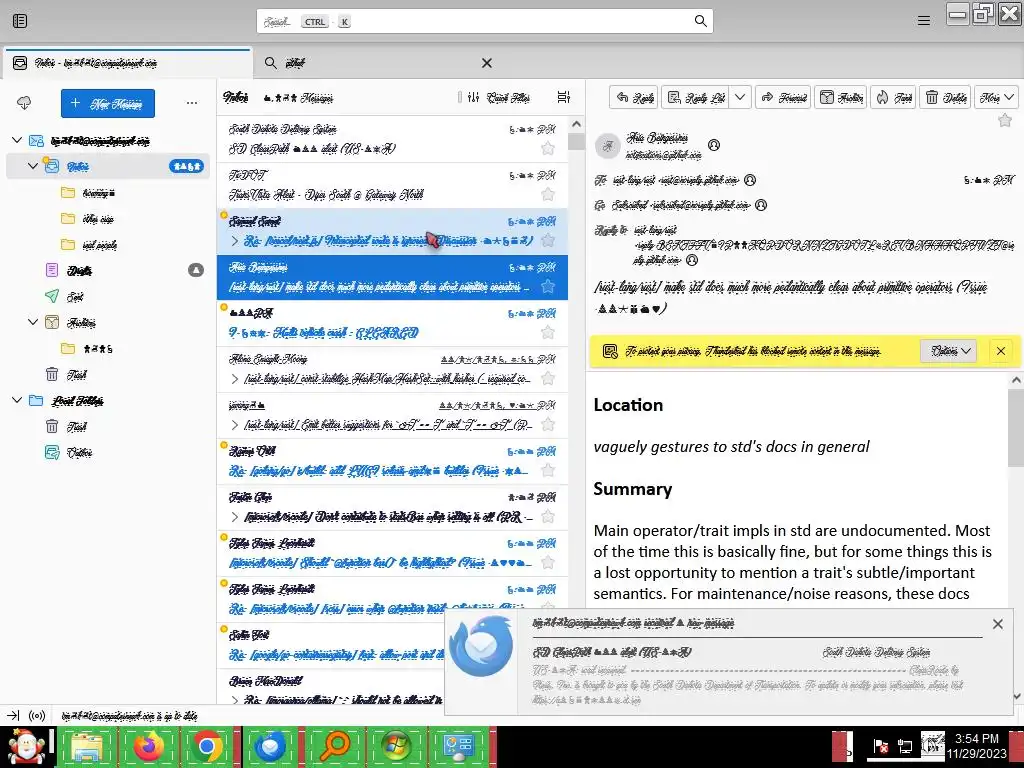This screenshot has width=1024, height=768.
Task: Close the new mail notification popup
Action: [997, 624]
